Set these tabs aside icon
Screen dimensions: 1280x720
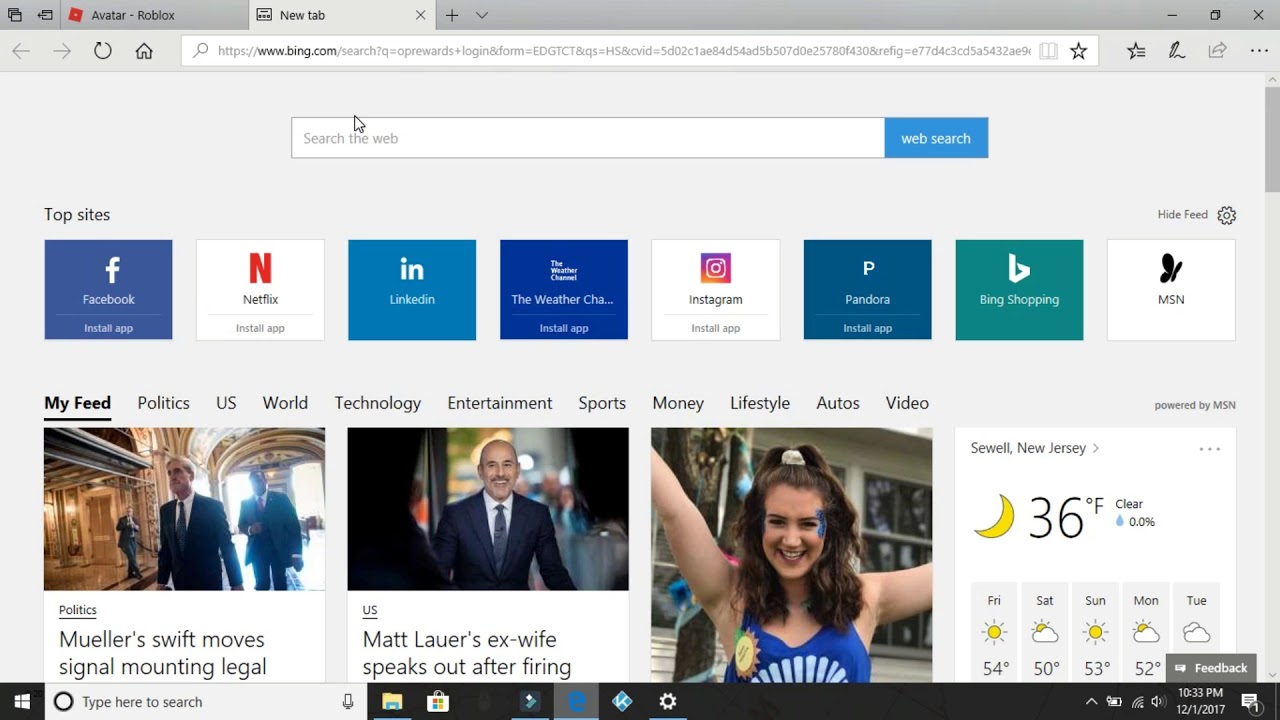45,15
